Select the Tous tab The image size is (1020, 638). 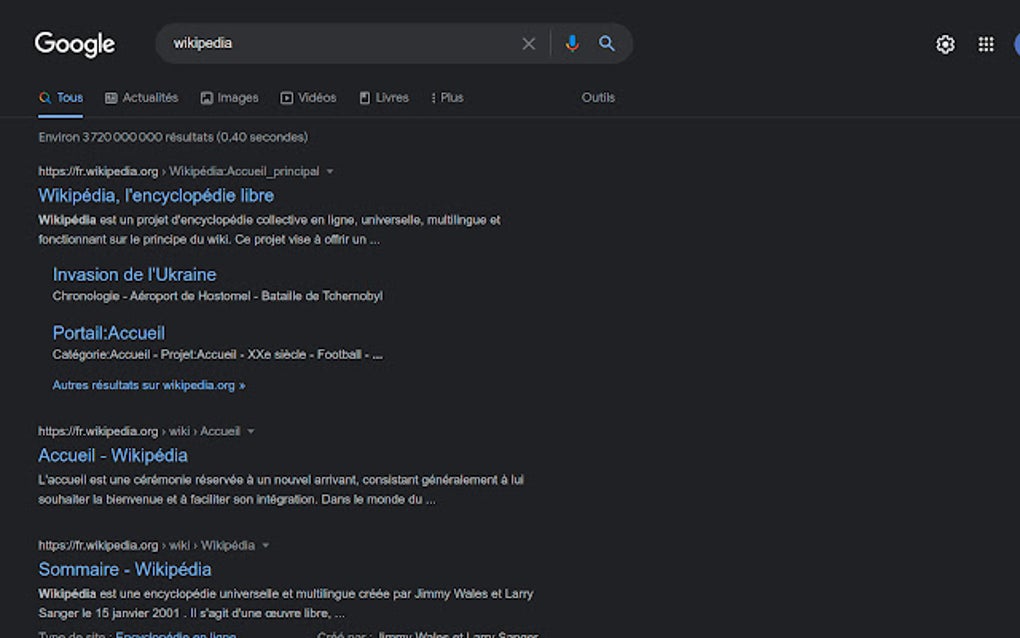(60, 98)
